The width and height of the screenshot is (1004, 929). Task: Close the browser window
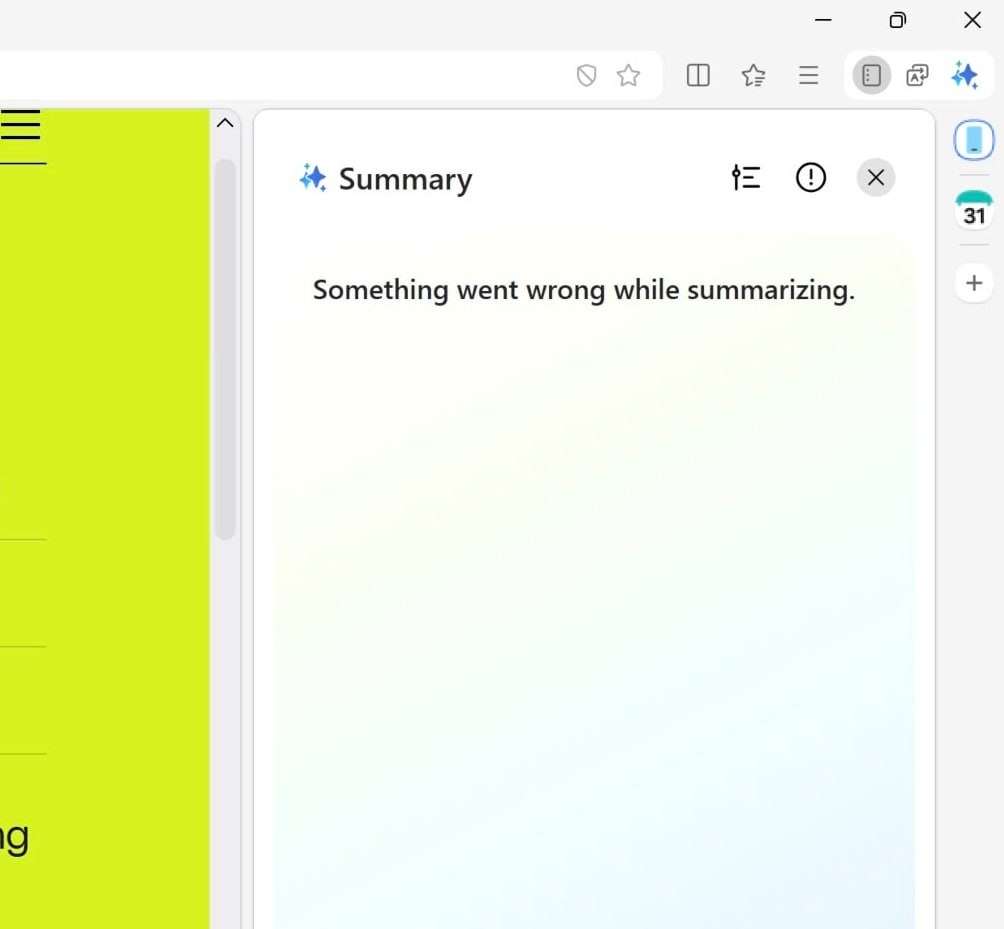(x=972, y=20)
